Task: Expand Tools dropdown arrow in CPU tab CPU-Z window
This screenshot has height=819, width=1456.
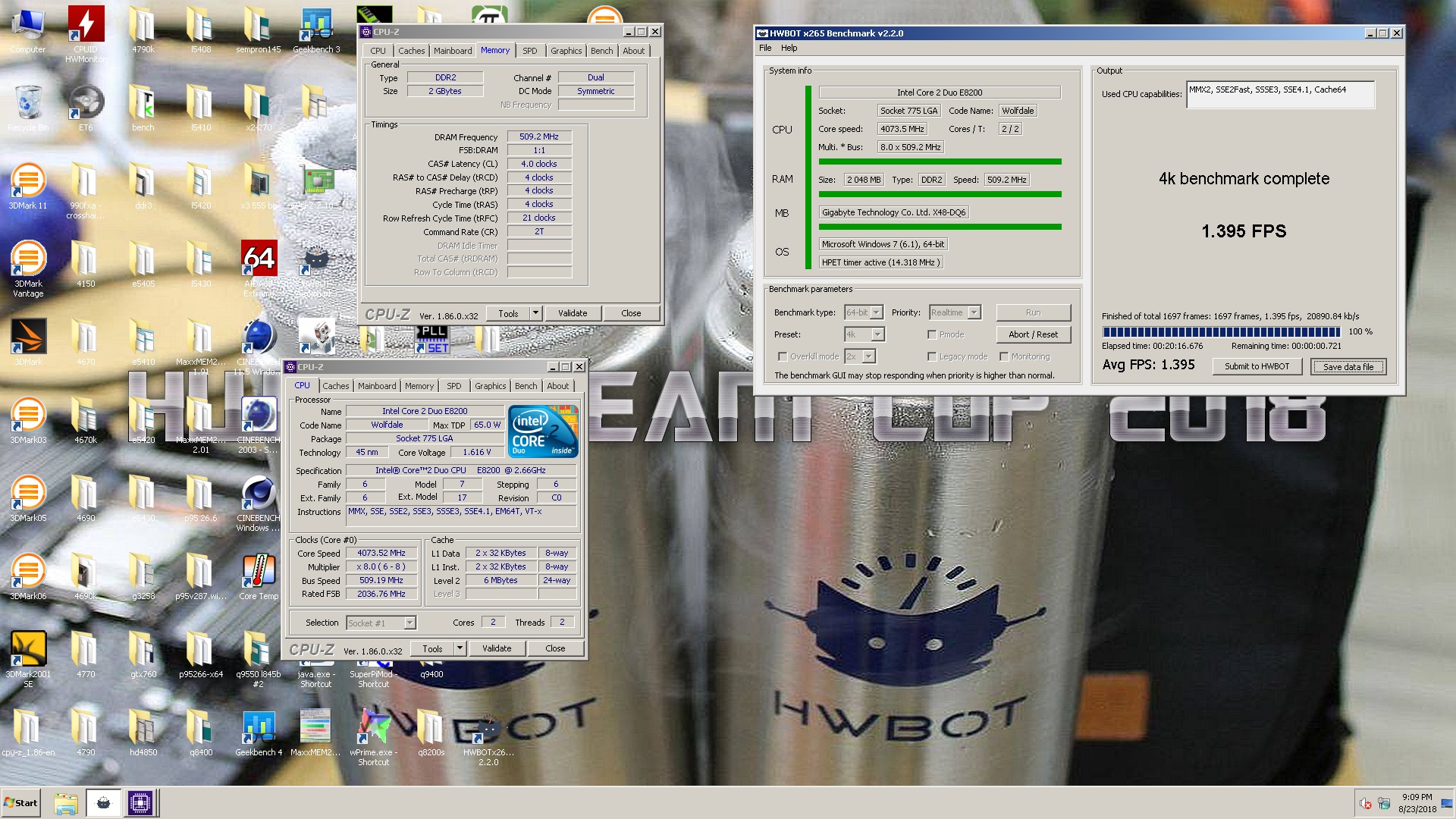Action: pos(460,648)
